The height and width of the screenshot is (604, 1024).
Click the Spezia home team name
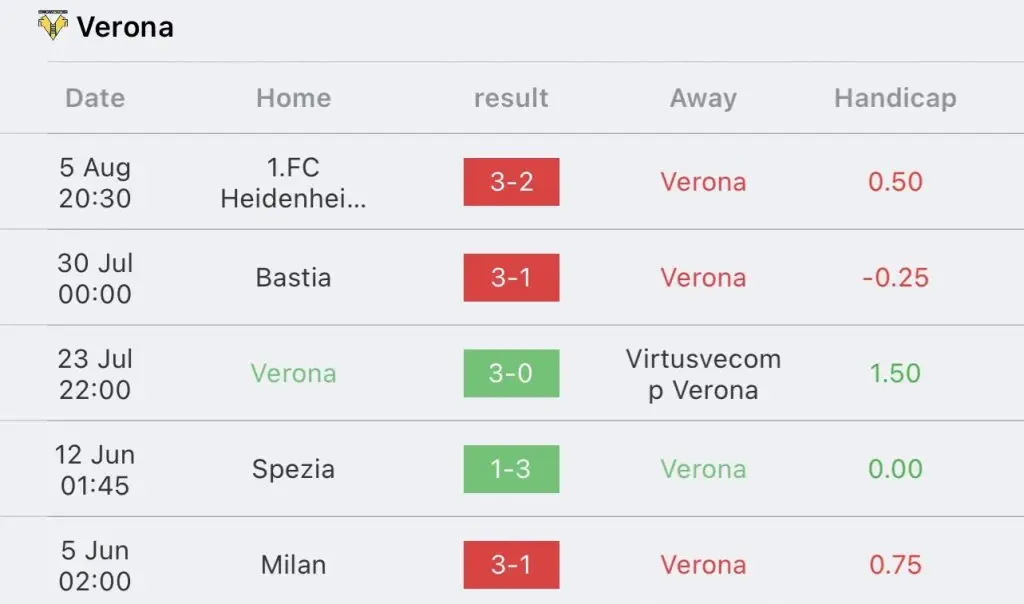293,469
